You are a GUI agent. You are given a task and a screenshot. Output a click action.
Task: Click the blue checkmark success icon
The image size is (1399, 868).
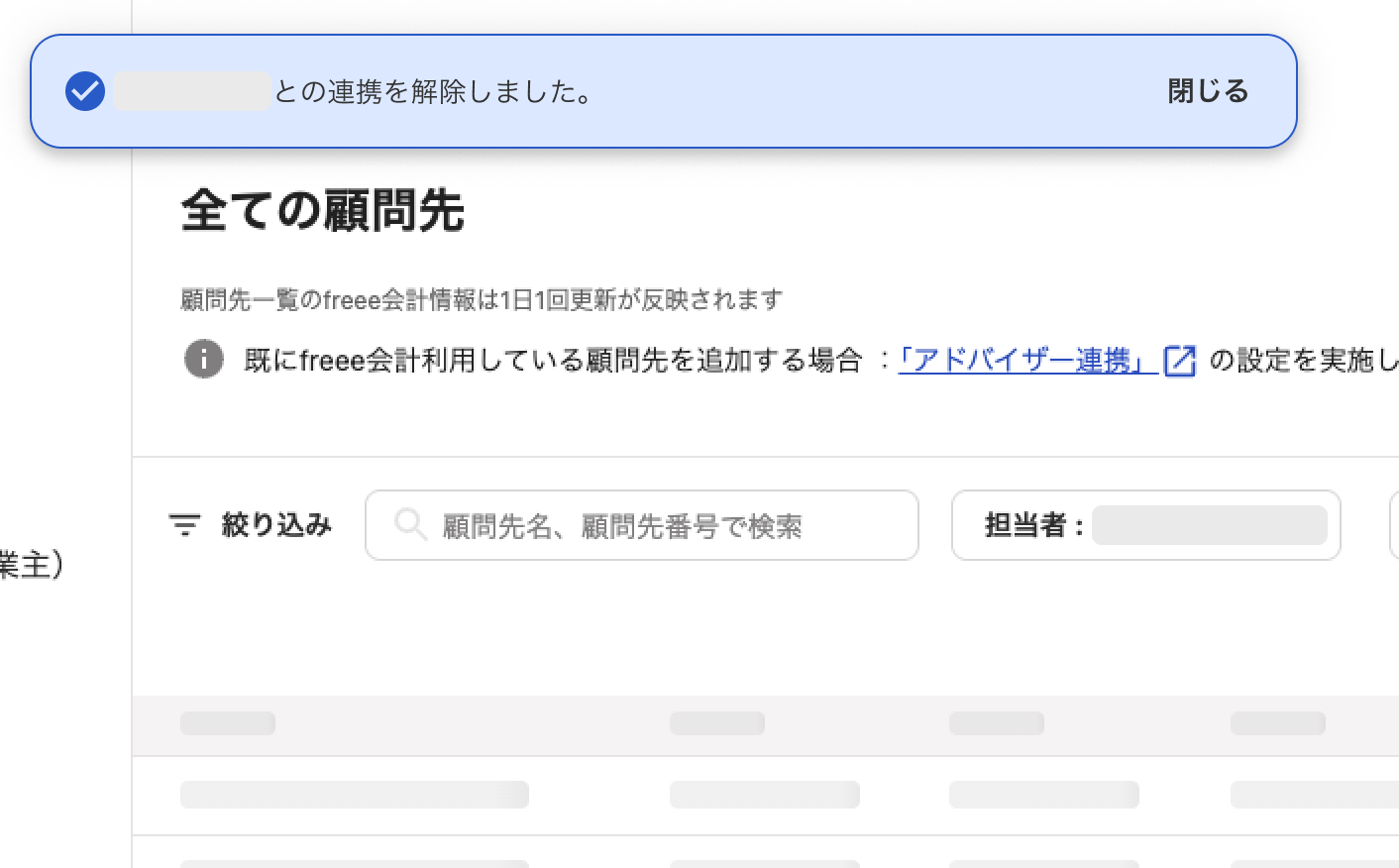point(85,91)
